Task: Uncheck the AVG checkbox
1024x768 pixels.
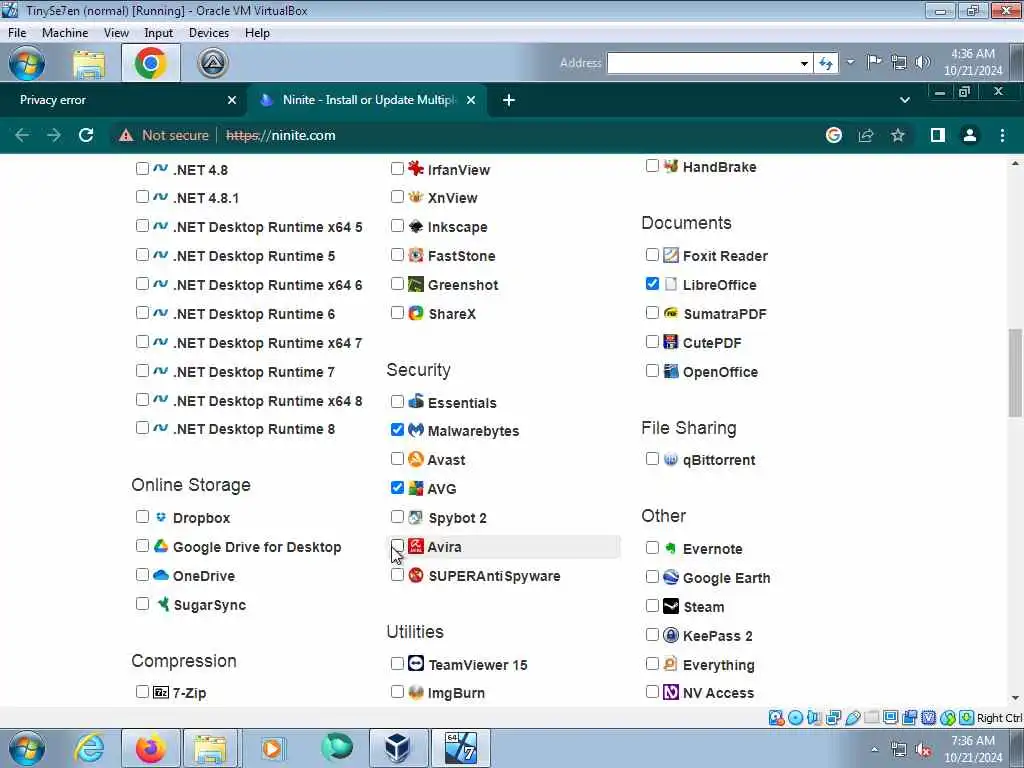Action: pos(397,487)
